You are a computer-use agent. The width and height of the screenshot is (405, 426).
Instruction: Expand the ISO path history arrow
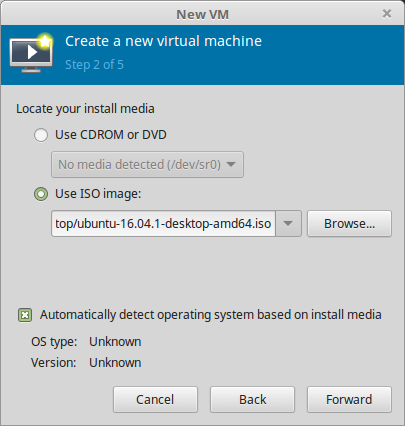(x=288, y=224)
